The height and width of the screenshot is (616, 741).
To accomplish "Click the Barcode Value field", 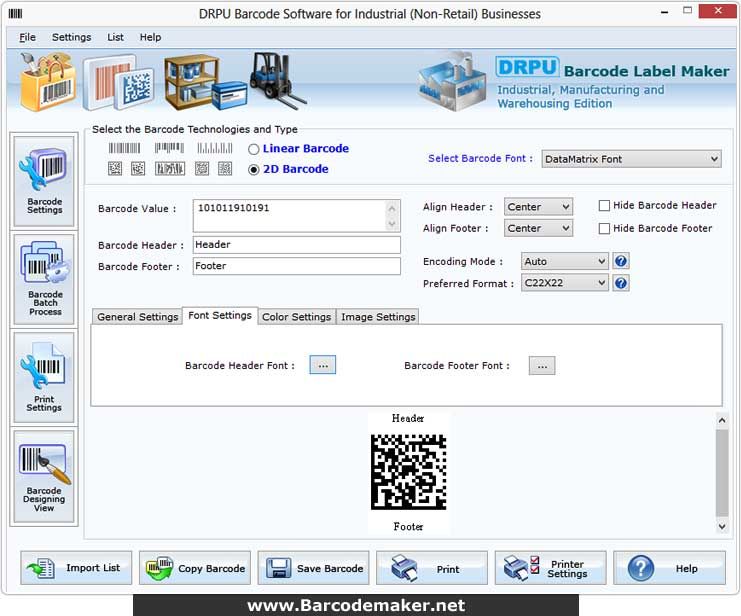I will click(x=289, y=216).
